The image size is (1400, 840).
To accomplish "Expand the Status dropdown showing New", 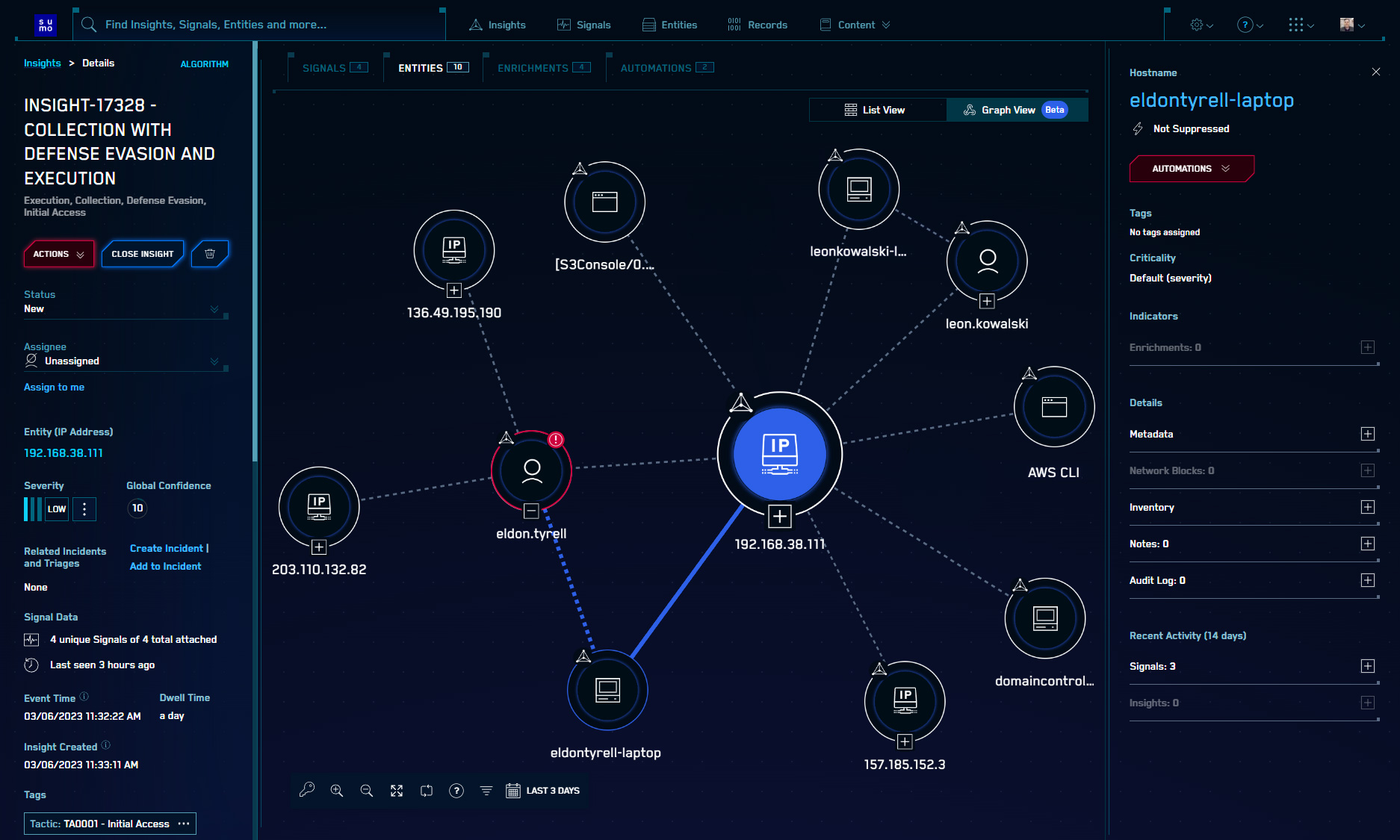I will pyautogui.click(x=215, y=308).
